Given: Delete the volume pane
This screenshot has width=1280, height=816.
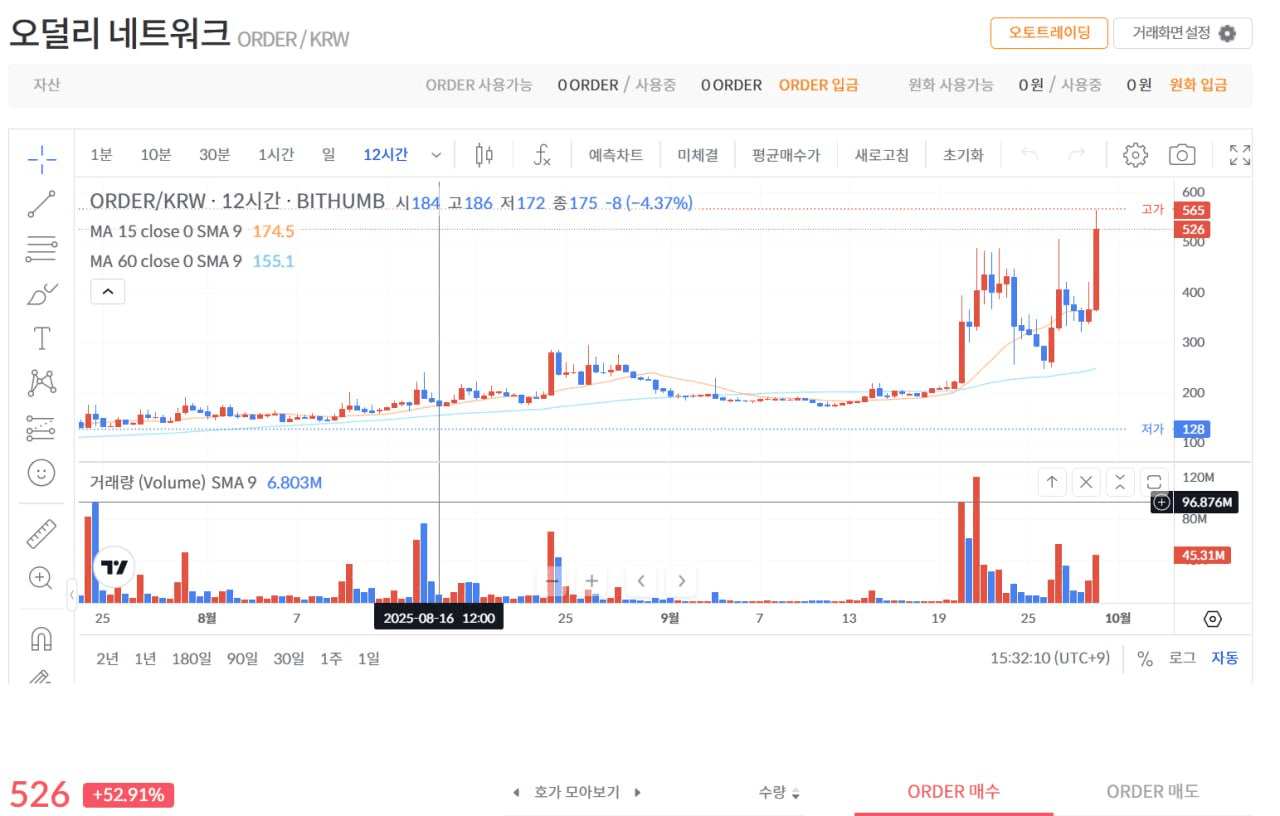Looking at the screenshot, I should (1086, 482).
